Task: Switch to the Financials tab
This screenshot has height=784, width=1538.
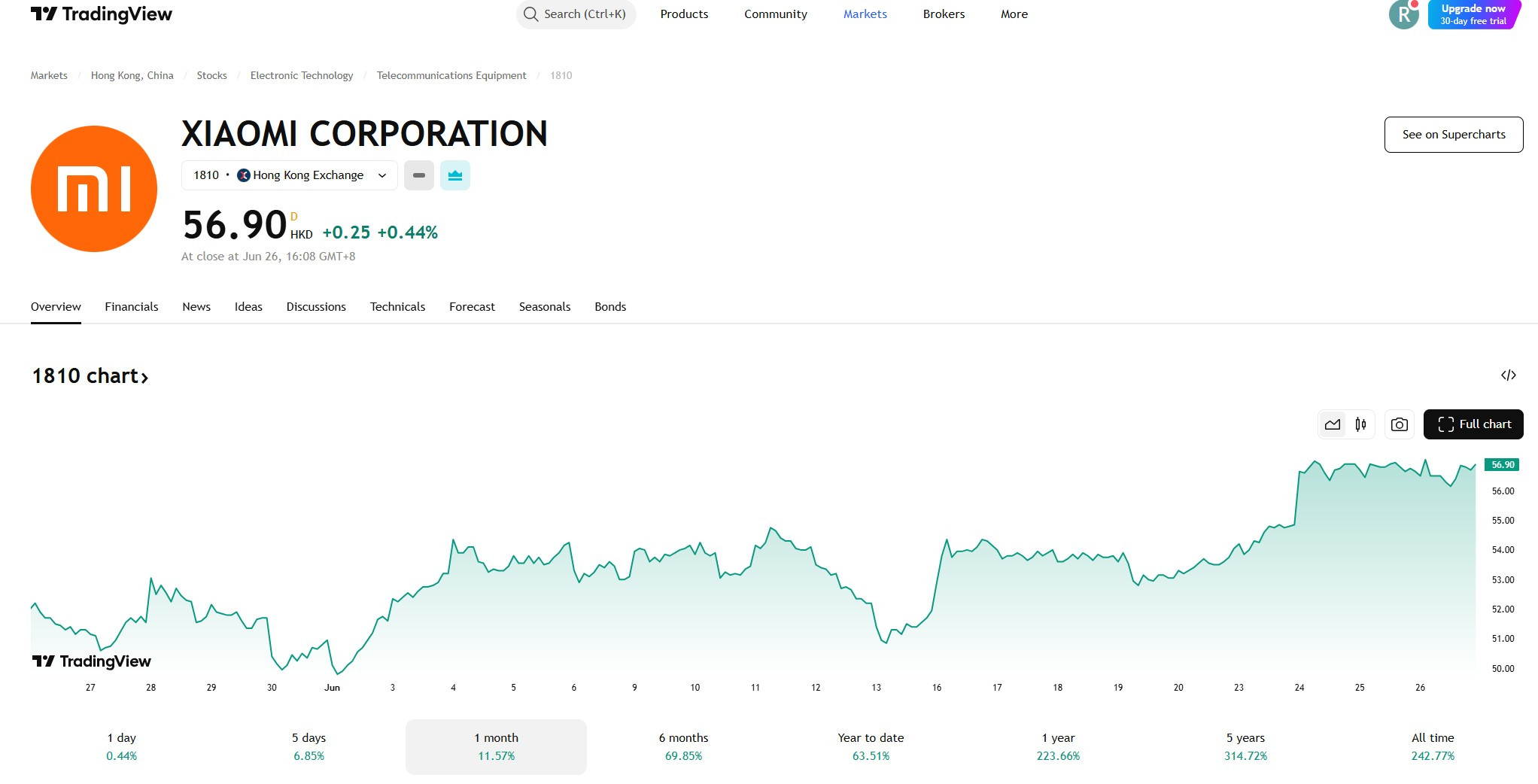Action: [132, 307]
